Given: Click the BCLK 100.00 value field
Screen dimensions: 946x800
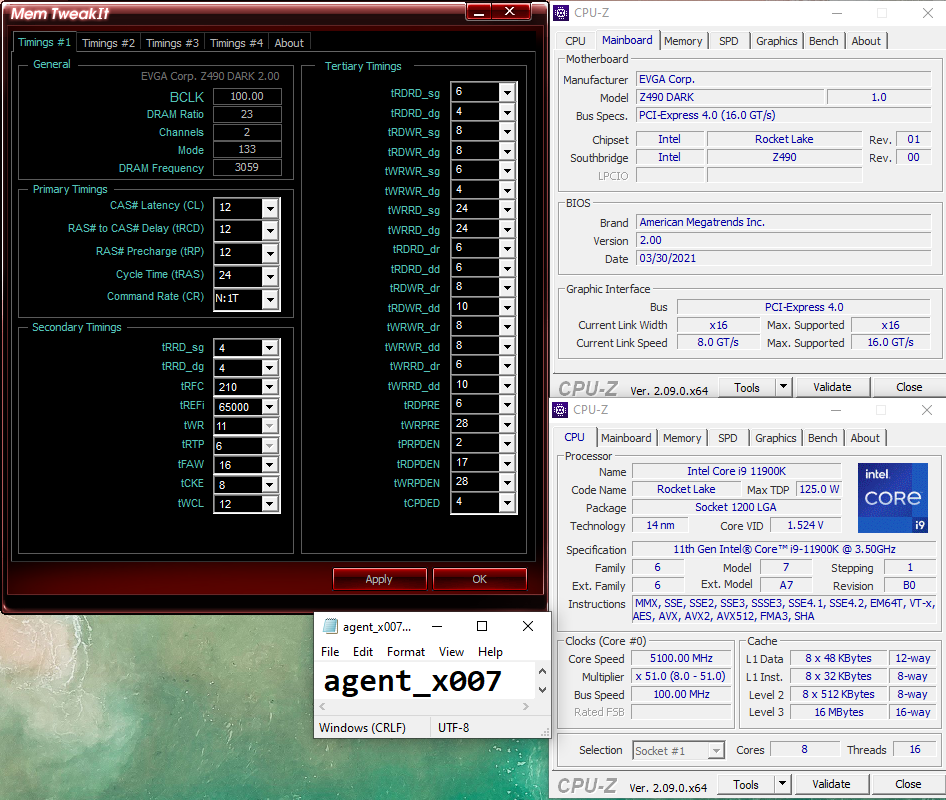Looking at the screenshot, I should pyautogui.click(x=247, y=97).
